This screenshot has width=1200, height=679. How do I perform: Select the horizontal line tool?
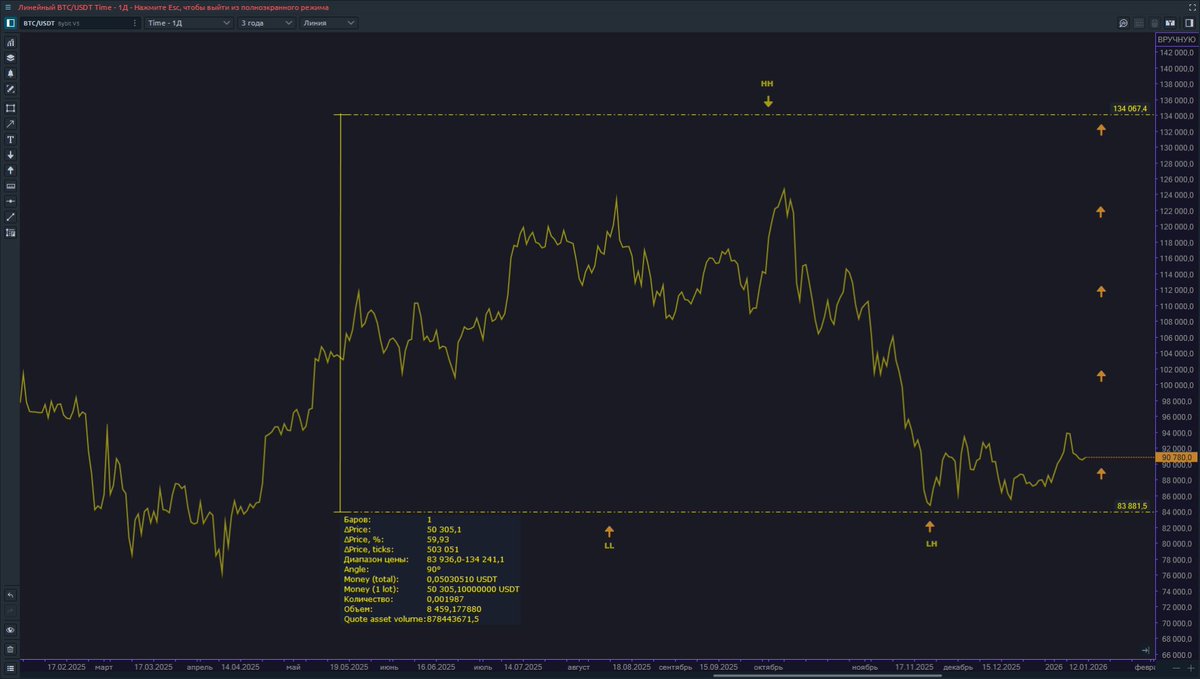pyautogui.click(x=10, y=201)
